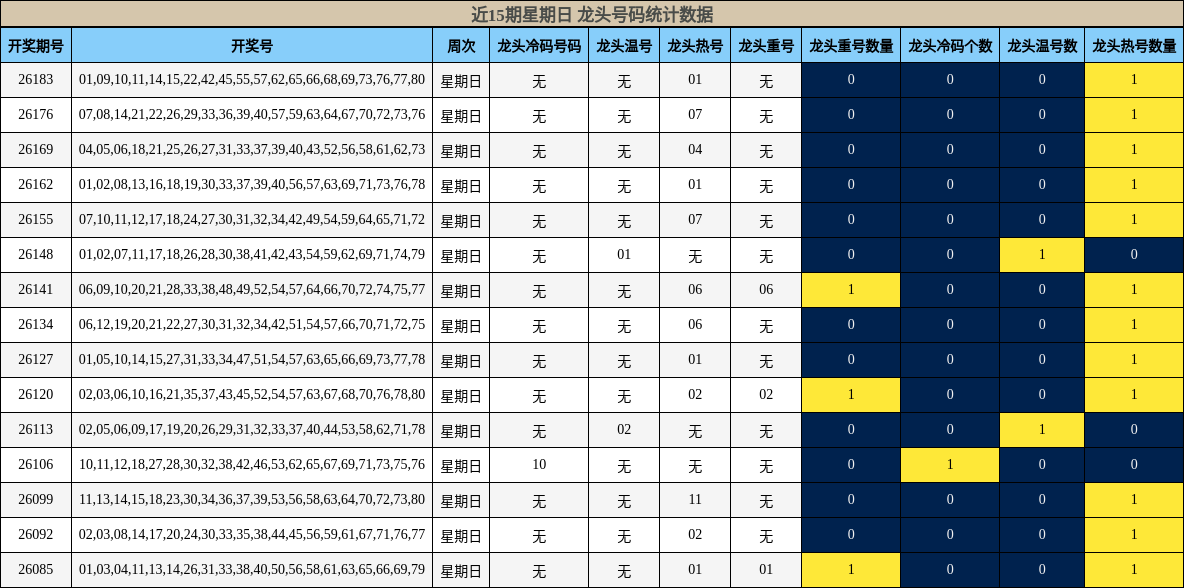Screen dimensions: 1184x588
Task: Click issue number 26120
Action: point(35,395)
